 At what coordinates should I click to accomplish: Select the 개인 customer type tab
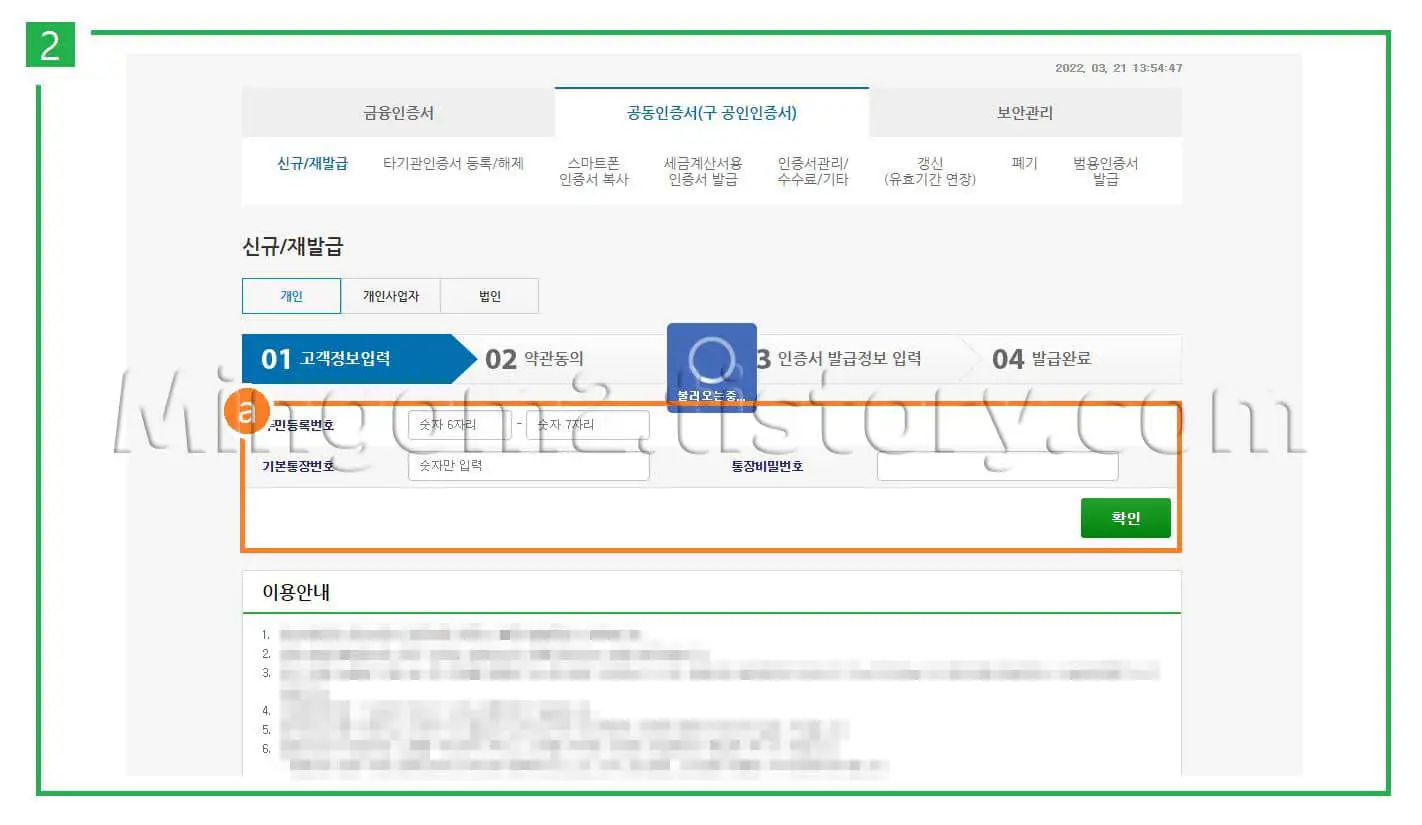tap(291, 295)
